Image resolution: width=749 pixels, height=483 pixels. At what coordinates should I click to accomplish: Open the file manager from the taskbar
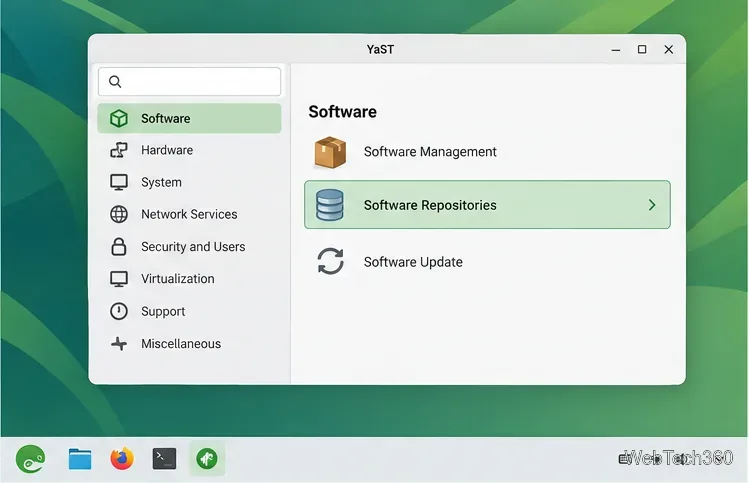click(80, 459)
